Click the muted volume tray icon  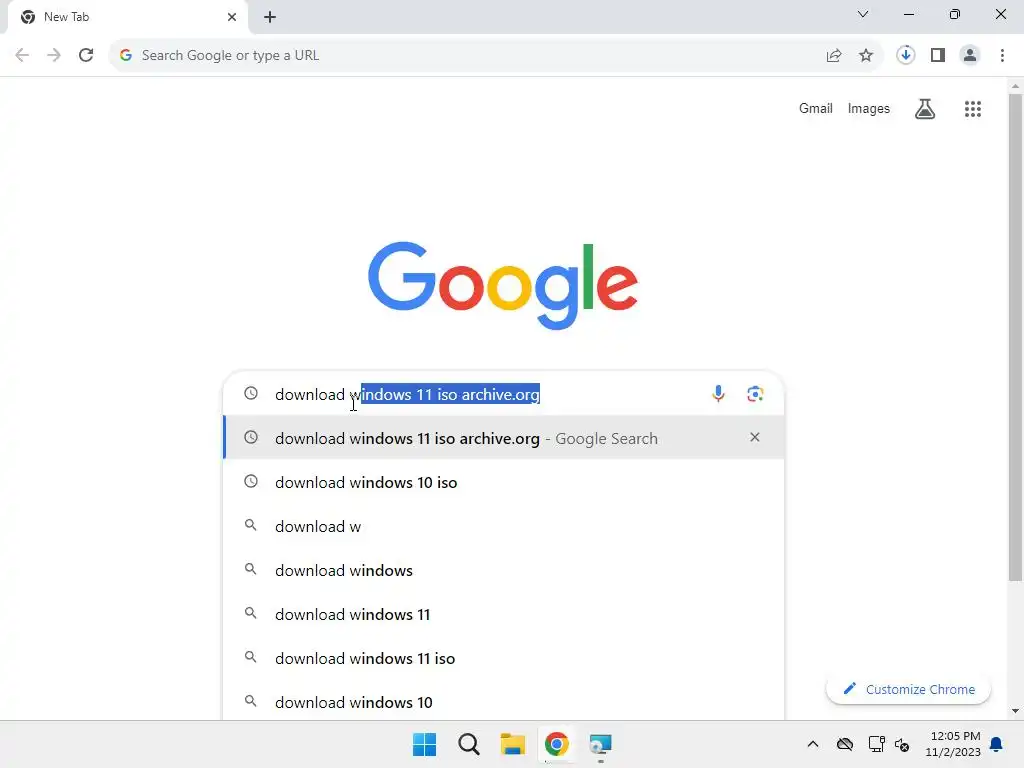[x=902, y=744]
